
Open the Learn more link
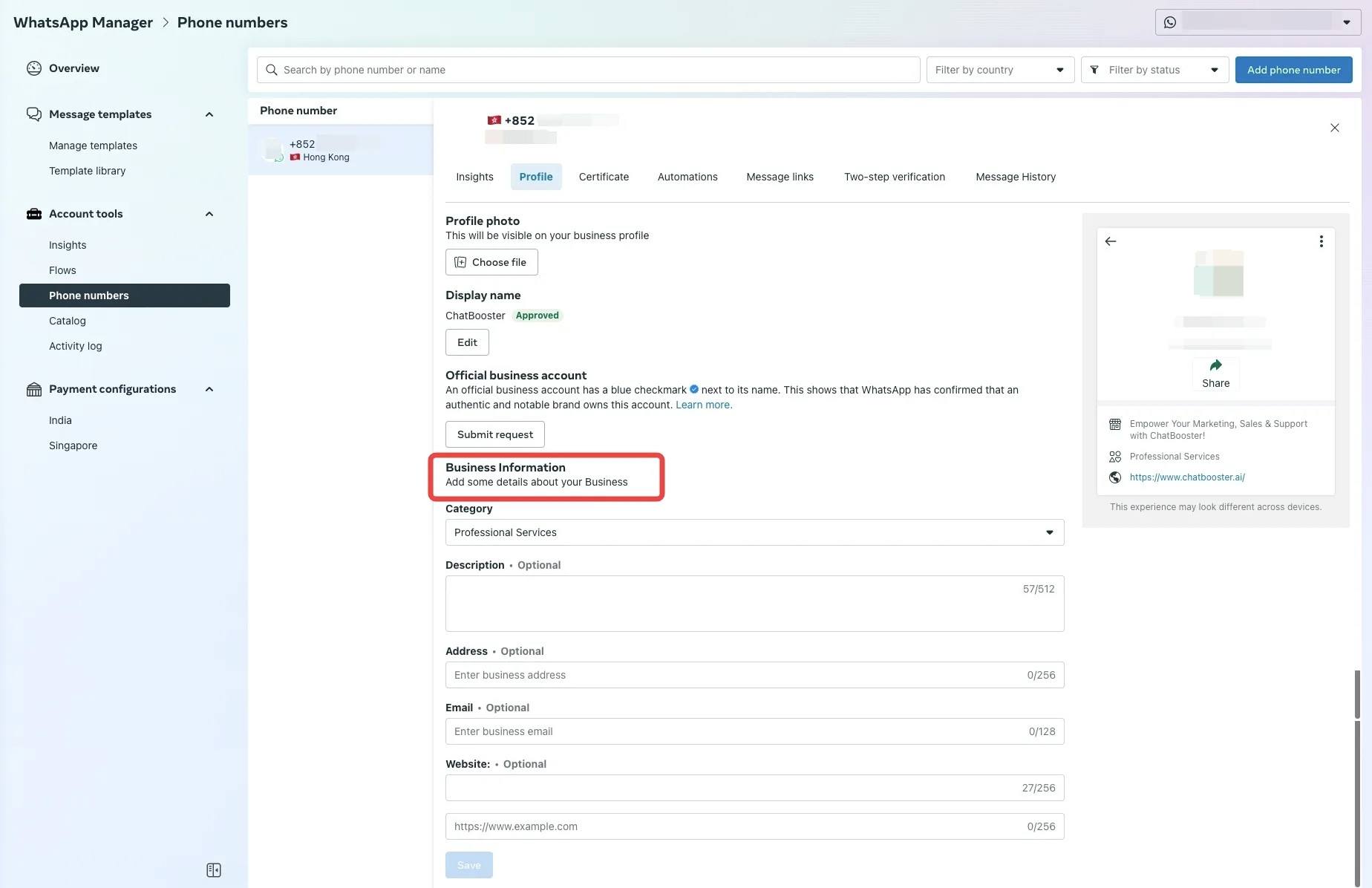click(x=704, y=405)
